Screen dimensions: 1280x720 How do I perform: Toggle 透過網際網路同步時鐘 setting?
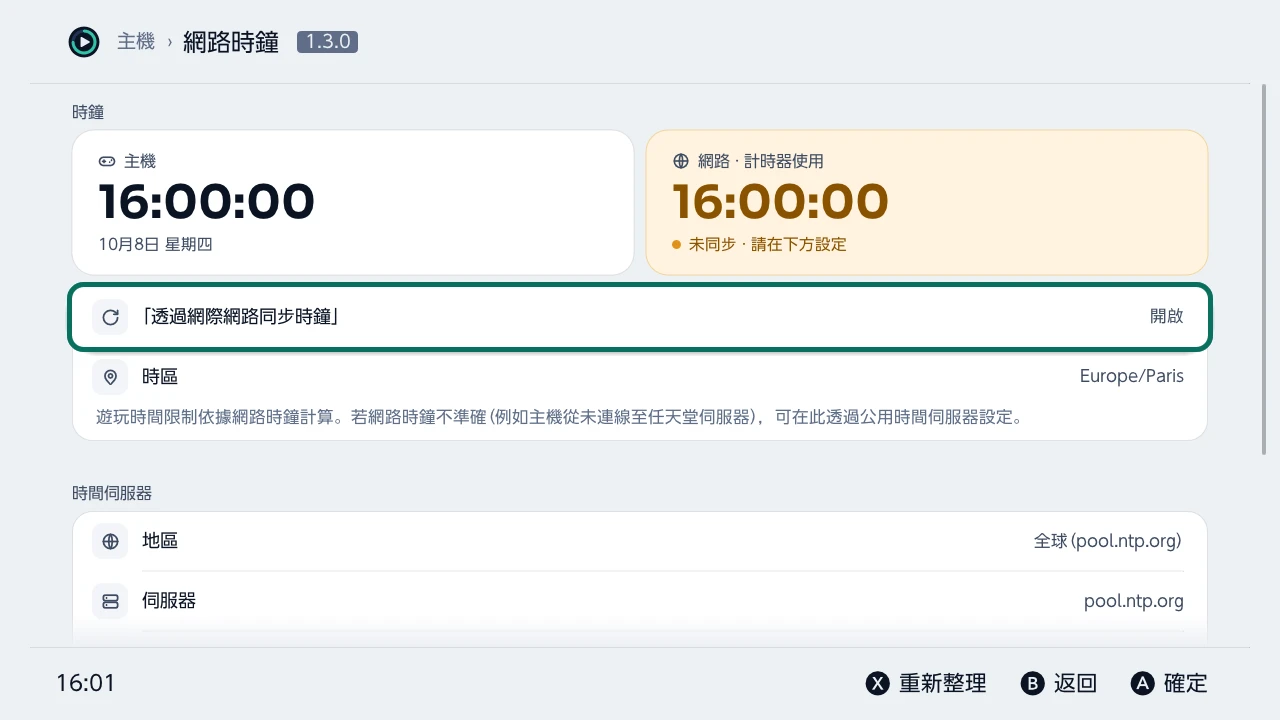click(x=640, y=317)
